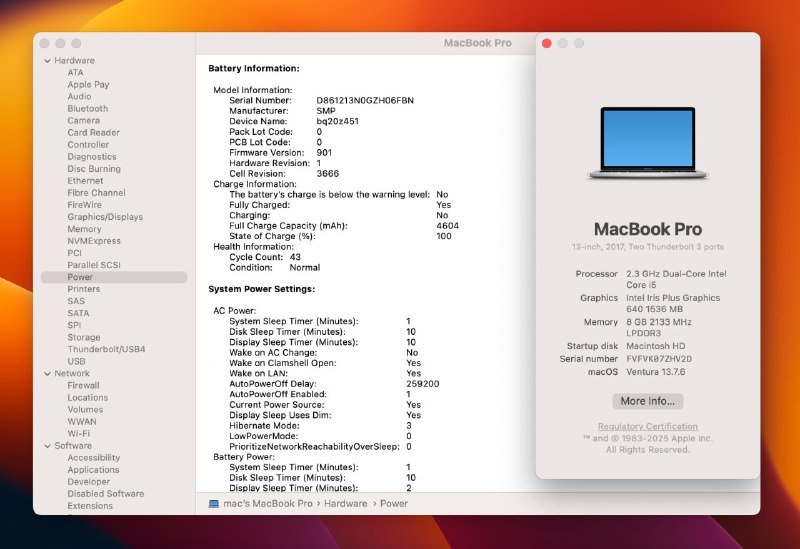Close the About This Mac window
Image resolution: width=800 pixels, height=549 pixels.
pos(546,43)
